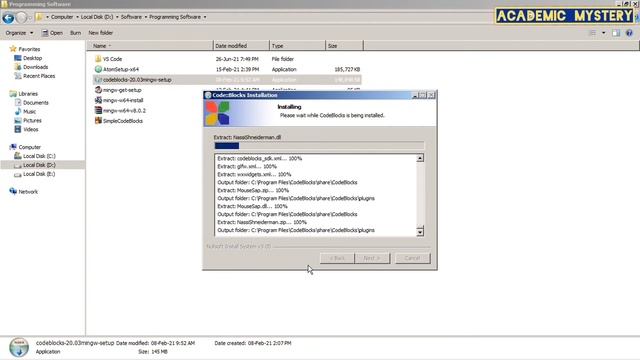The image size is (640, 360).
Task: Select the codeblocks-20.03mingw-setup file row
Action: click(x=227, y=80)
